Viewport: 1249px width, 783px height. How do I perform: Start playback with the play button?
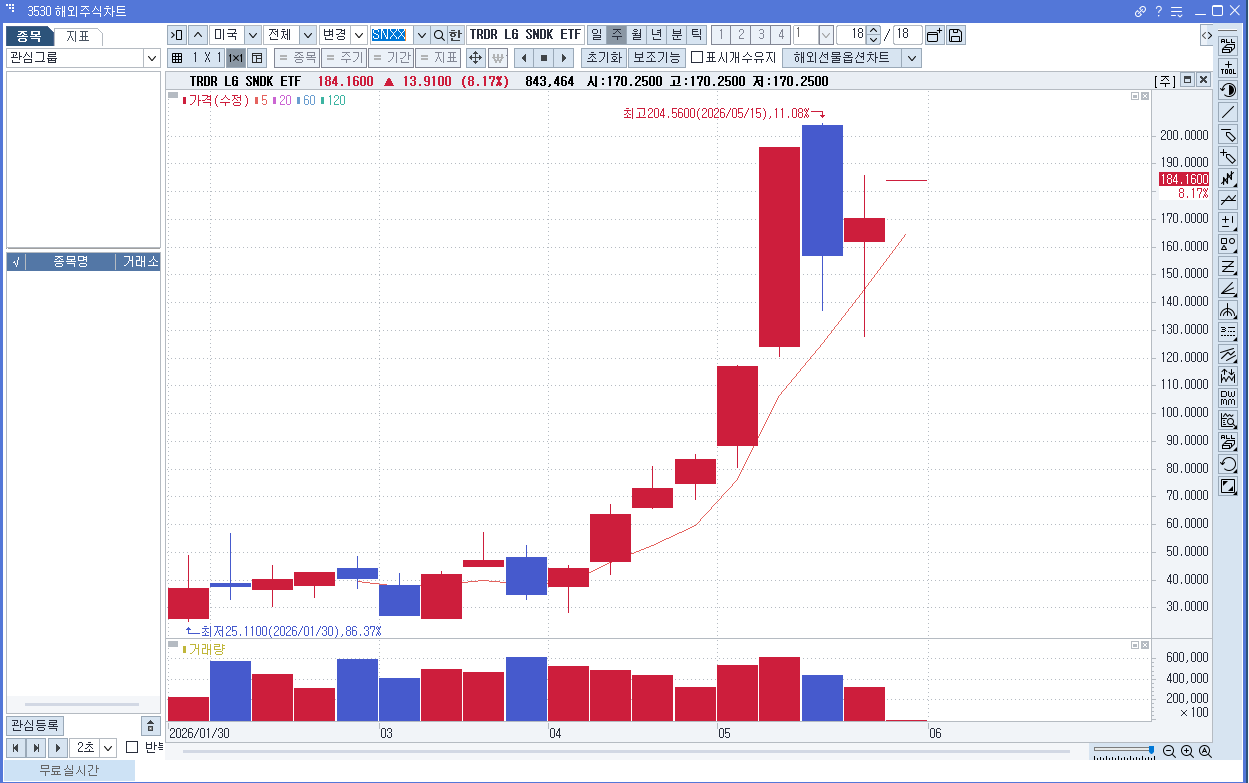click(x=58, y=748)
